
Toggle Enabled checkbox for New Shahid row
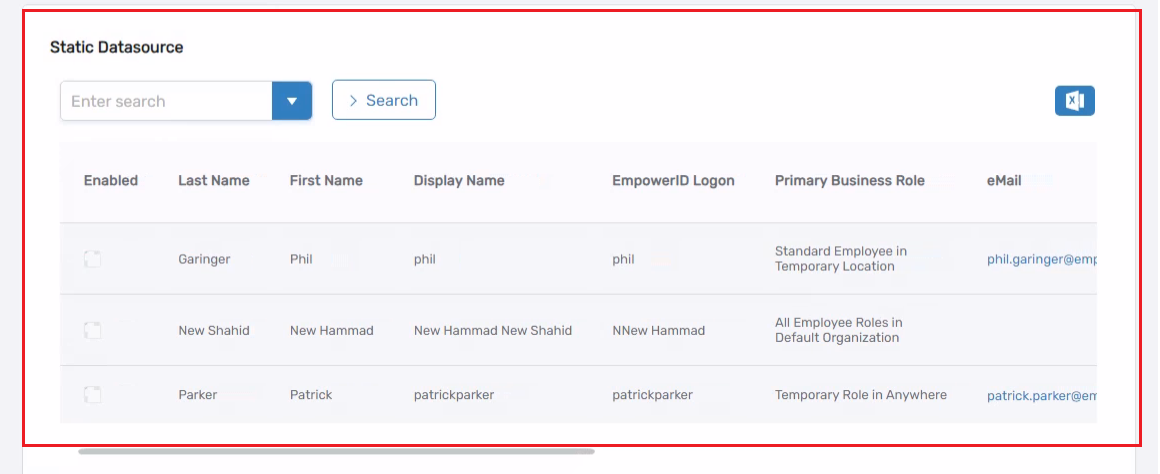92,331
